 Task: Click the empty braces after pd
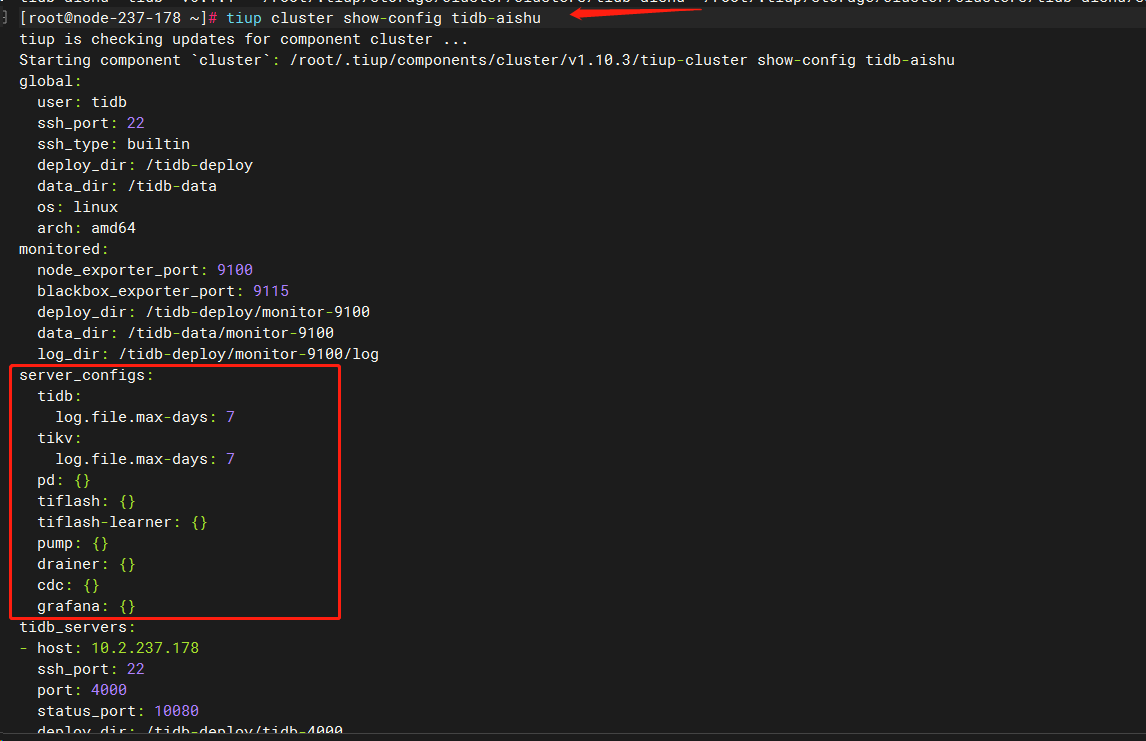point(82,480)
